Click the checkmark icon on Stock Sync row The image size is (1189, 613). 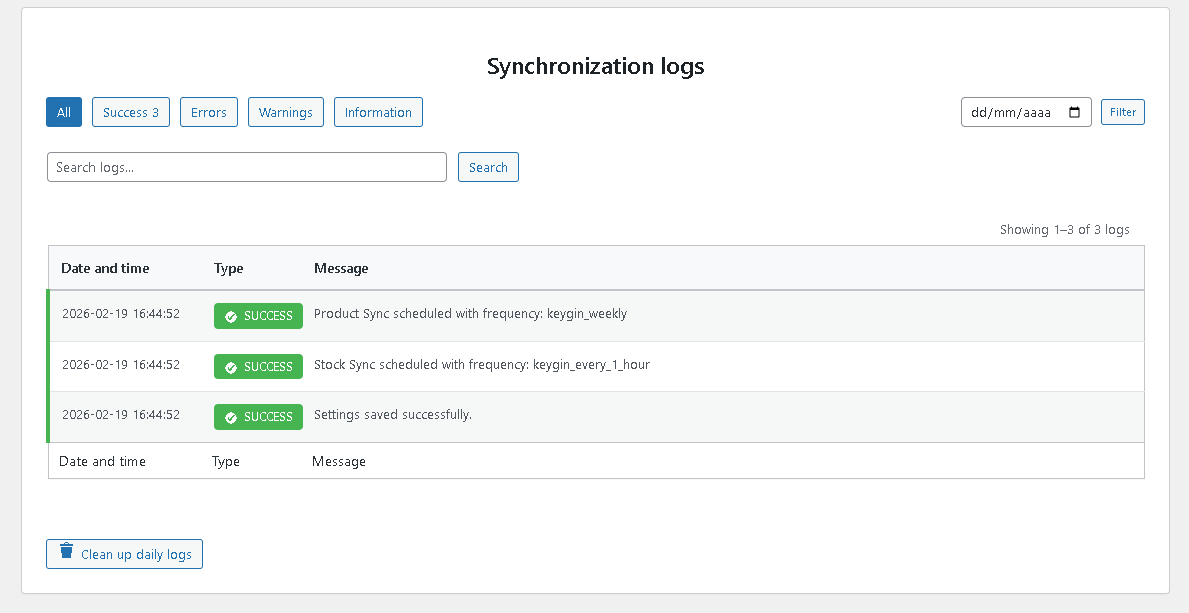231,367
